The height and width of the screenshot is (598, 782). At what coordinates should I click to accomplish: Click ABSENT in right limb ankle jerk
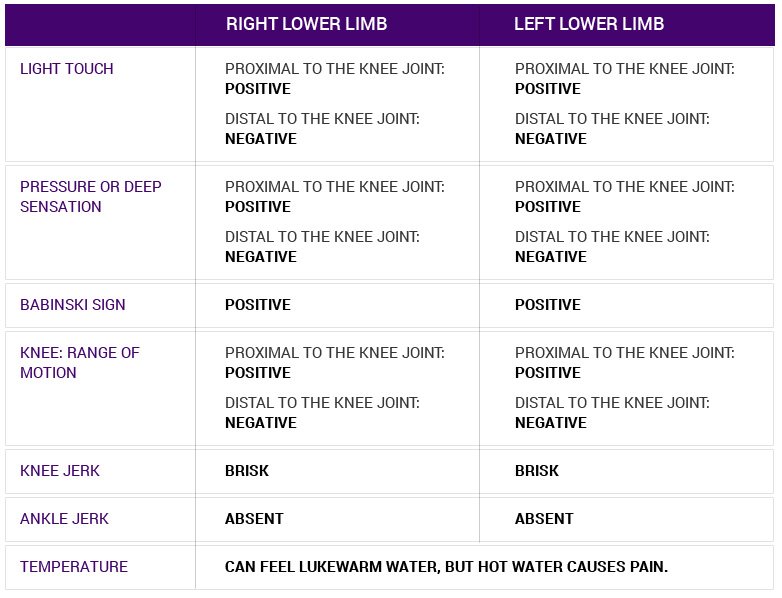click(254, 519)
